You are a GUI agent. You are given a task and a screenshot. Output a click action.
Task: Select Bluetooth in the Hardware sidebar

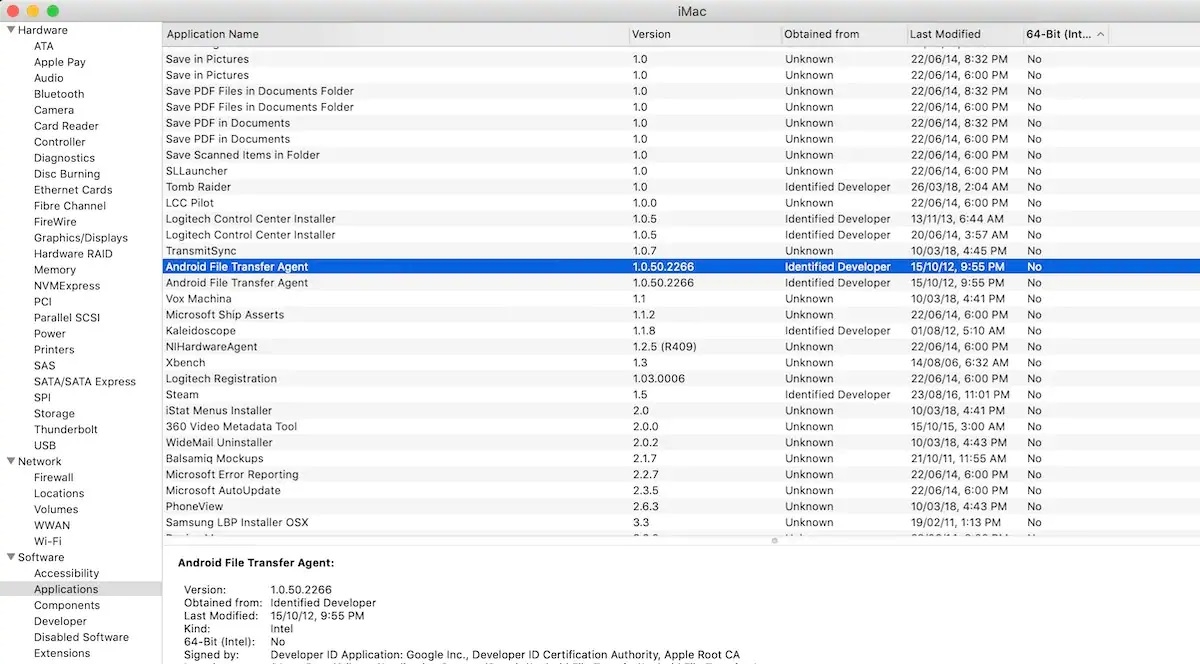[59, 94]
